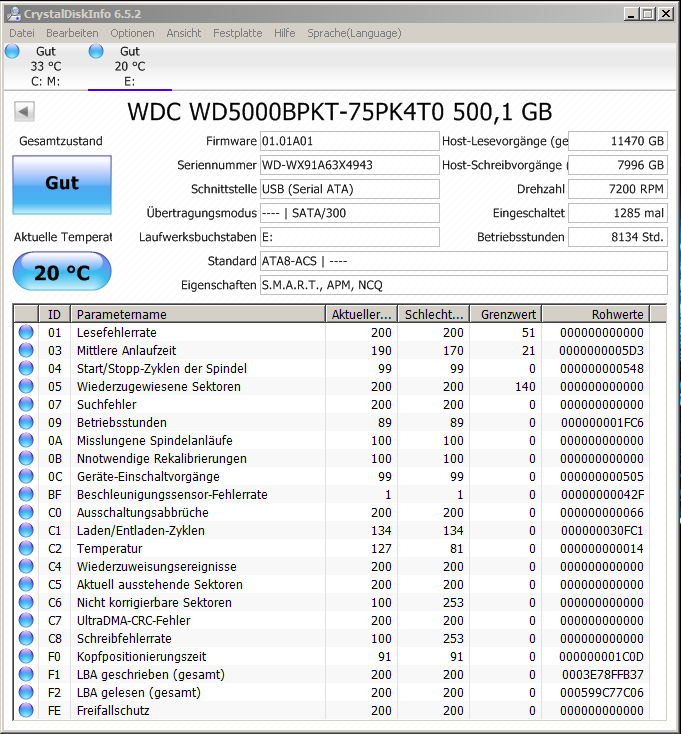
Task: Open the Datei menu
Action: tap(22, 33)
